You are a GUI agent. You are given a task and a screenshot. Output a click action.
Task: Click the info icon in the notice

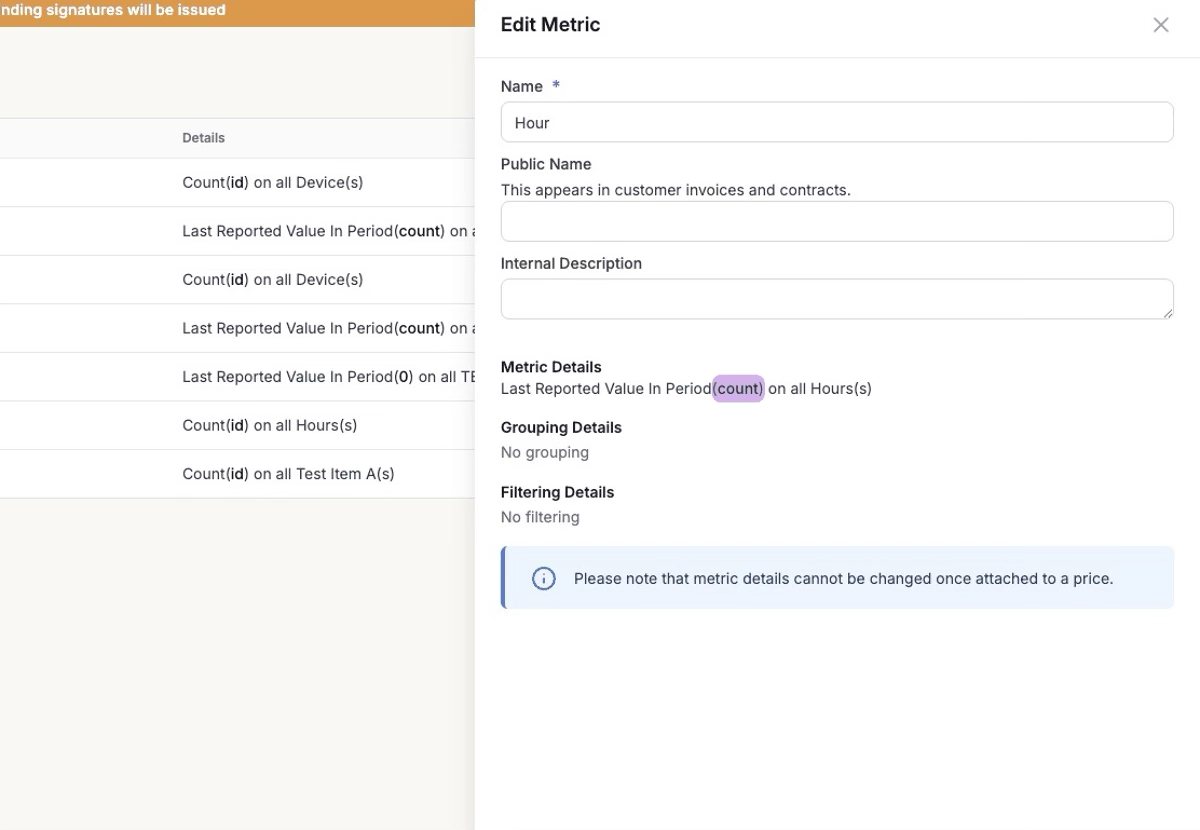(x=543, y=578)
